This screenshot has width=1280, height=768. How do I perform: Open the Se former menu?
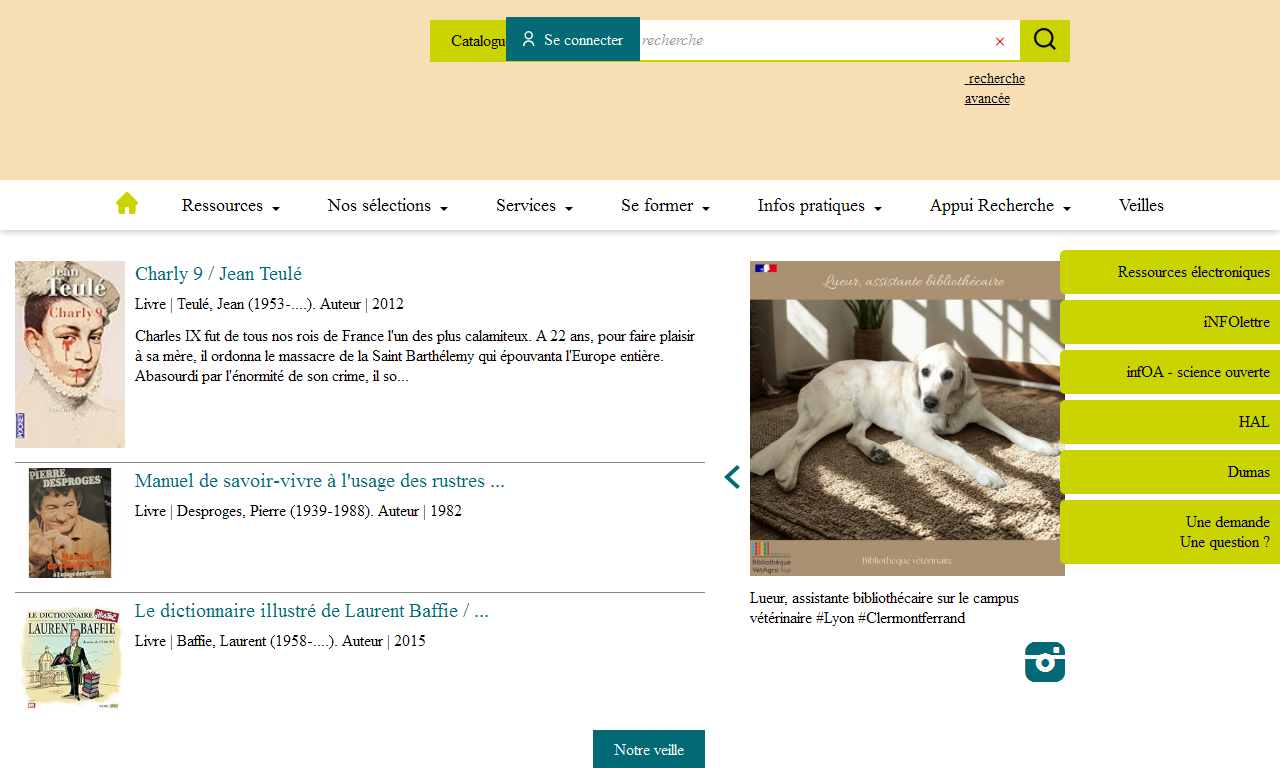(x=665, y=205)
